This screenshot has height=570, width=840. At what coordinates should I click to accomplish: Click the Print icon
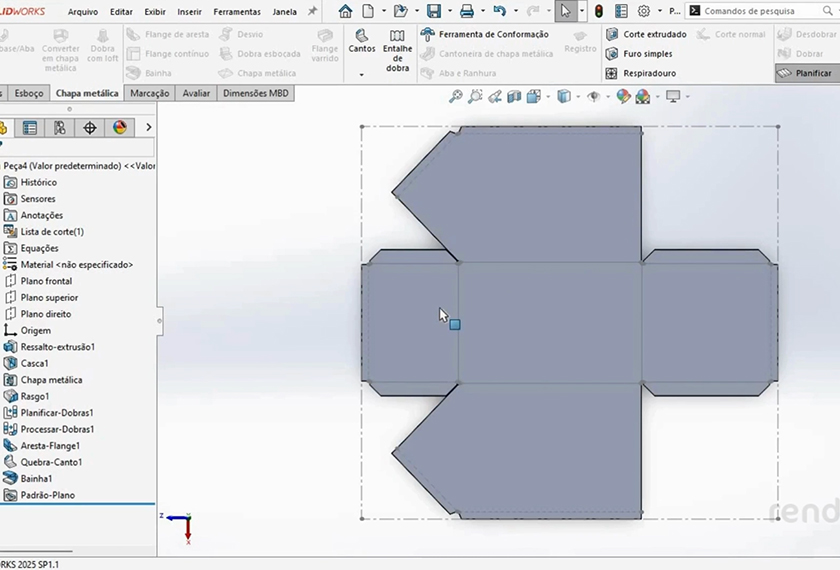pyautogui.click(x=466, y=11)
